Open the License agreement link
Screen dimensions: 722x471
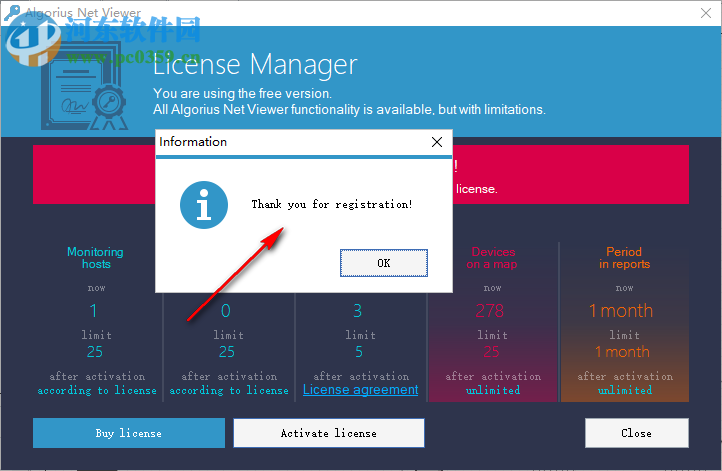click(361, 390)
